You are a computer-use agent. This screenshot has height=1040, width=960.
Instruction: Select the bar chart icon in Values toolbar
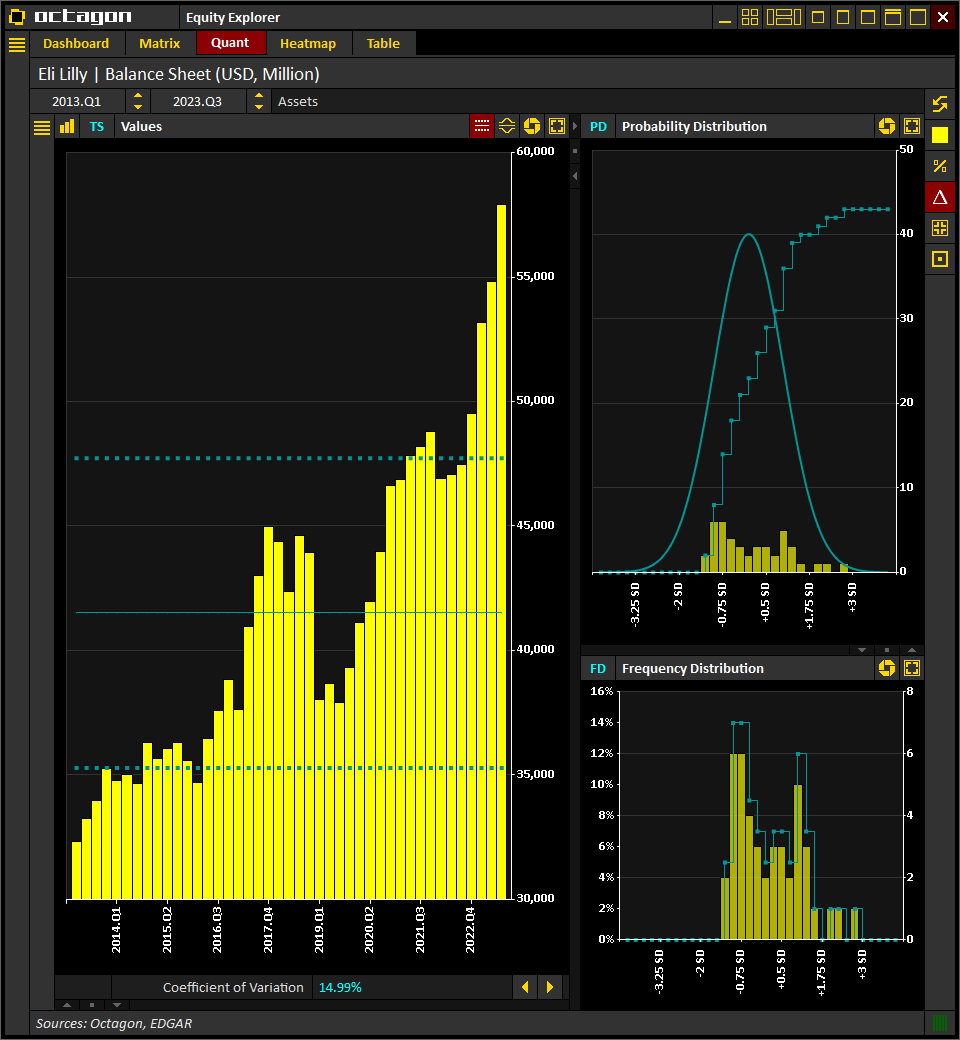tap(66, 126)
